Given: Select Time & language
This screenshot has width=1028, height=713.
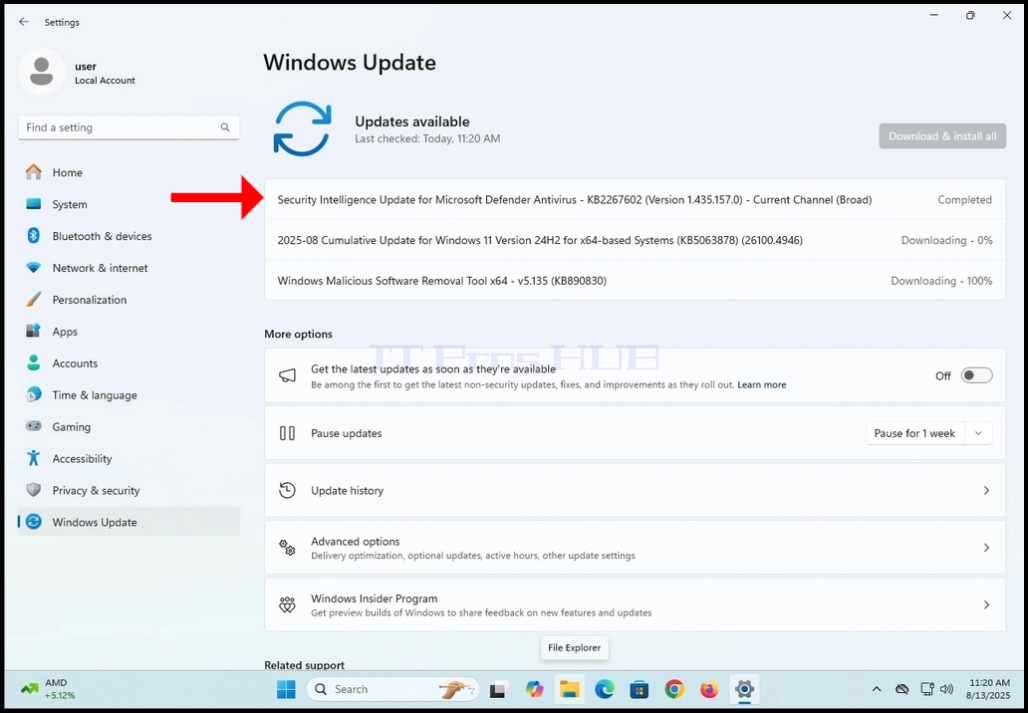Looking at the screenshot, I should point(129,395).
